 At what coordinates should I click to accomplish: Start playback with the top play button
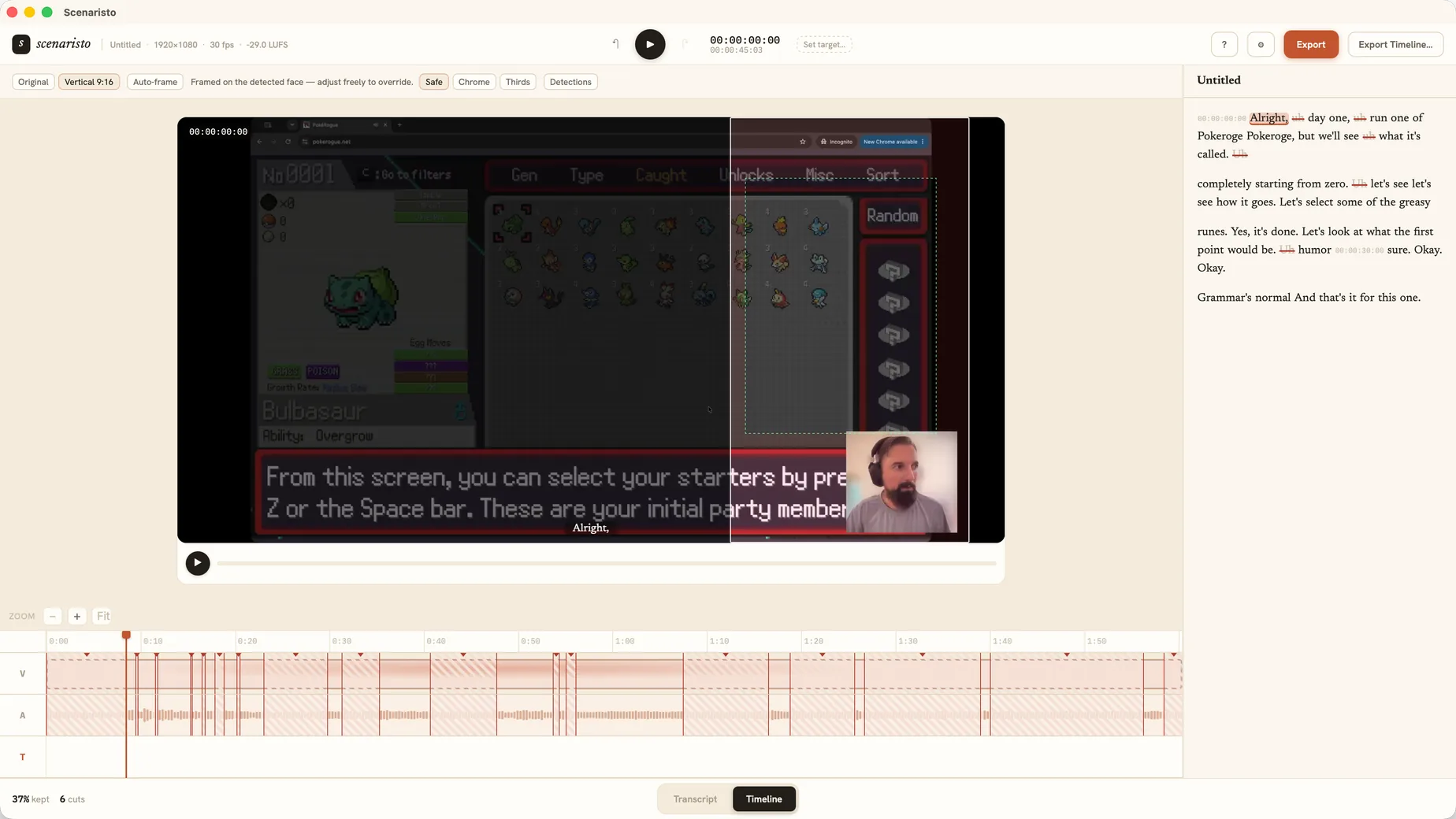(x=650, y=44)
